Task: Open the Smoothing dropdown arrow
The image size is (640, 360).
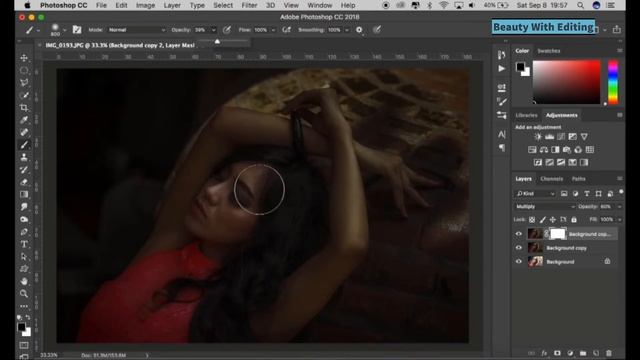Action: (347, 30)
